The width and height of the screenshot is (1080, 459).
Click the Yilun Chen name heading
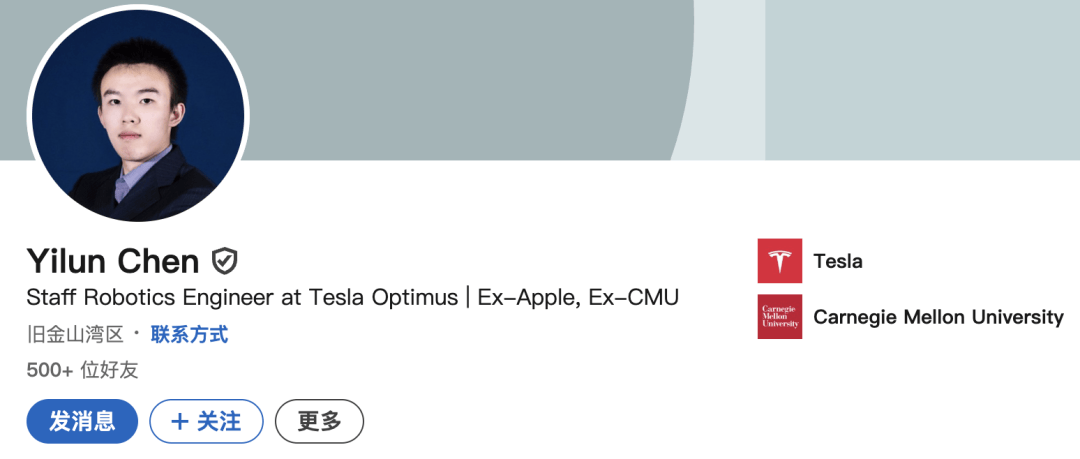pyautogui.click(x=113, y=262)
